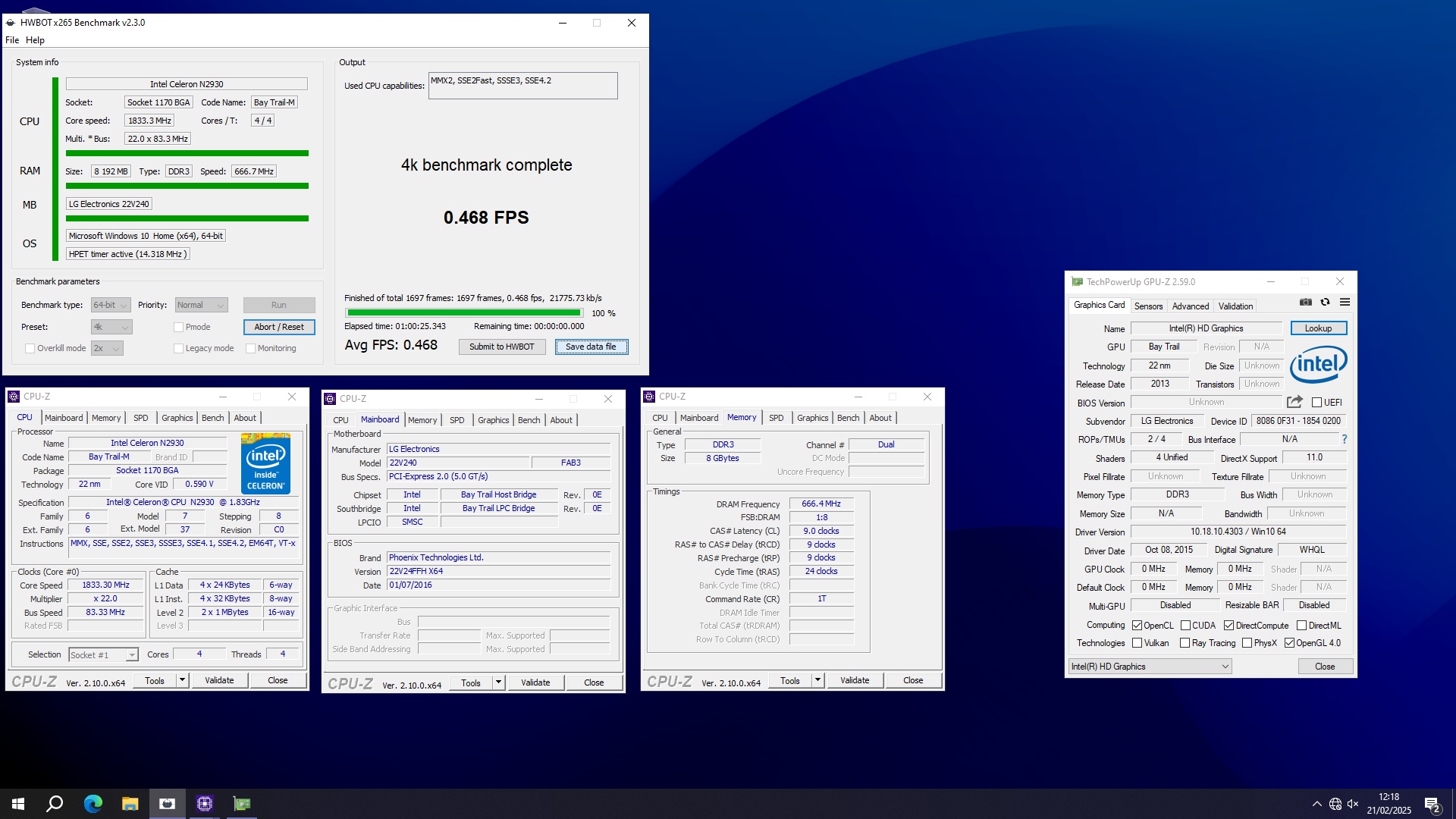Click the title bar icon of the CPU-Z Memory window
Viewport: 1456px width, 819px height.
pos(649,397)
